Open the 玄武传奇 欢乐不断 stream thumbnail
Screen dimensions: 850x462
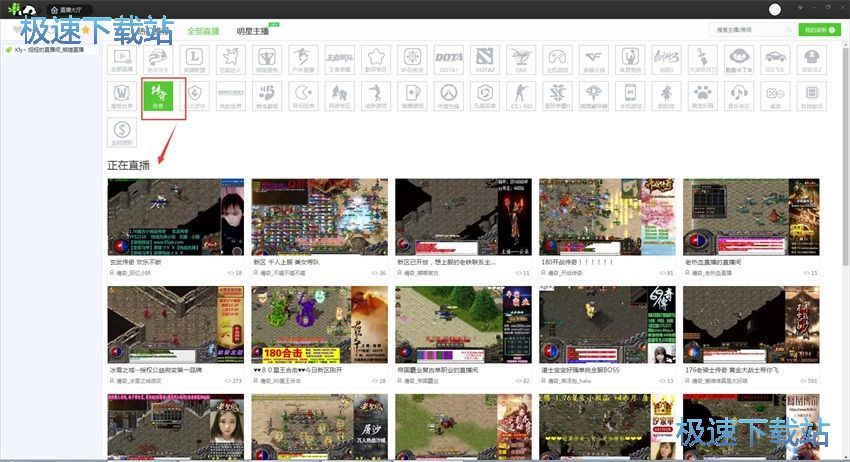coord(176,217)
